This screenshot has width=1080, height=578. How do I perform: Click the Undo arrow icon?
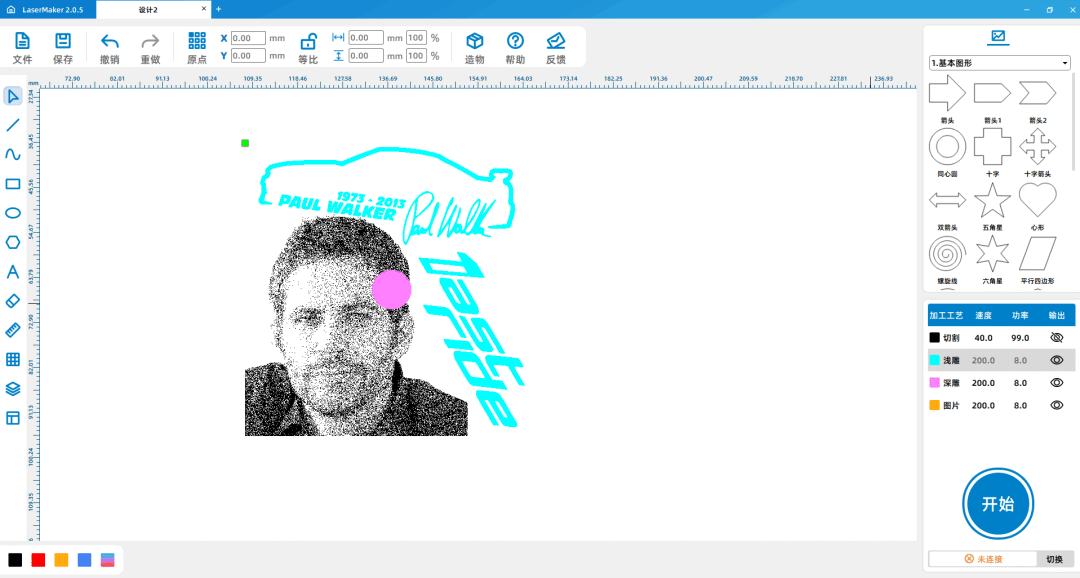[110, 41]
